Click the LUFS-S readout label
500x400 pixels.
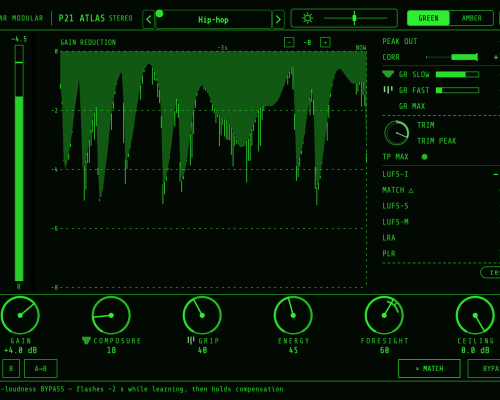395,206
